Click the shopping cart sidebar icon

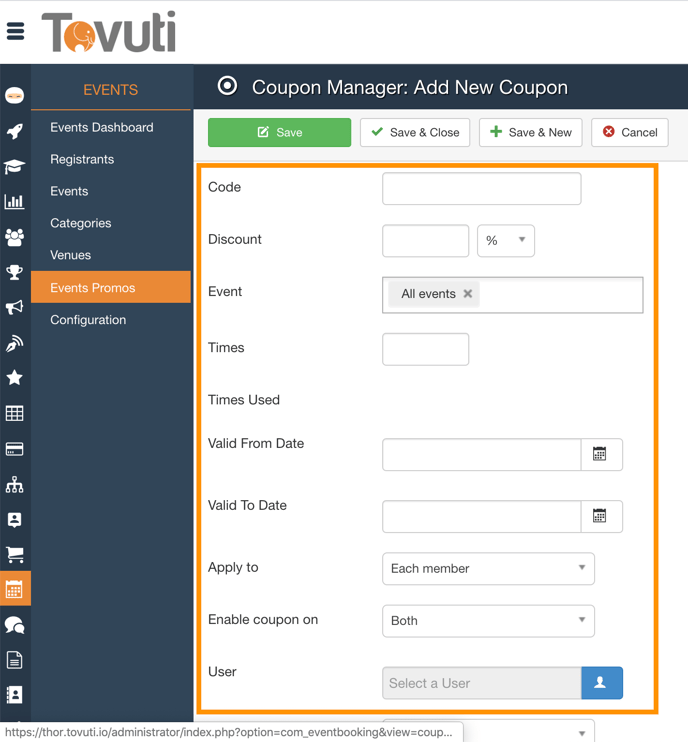pyautogui.click(x=15, y=555)
